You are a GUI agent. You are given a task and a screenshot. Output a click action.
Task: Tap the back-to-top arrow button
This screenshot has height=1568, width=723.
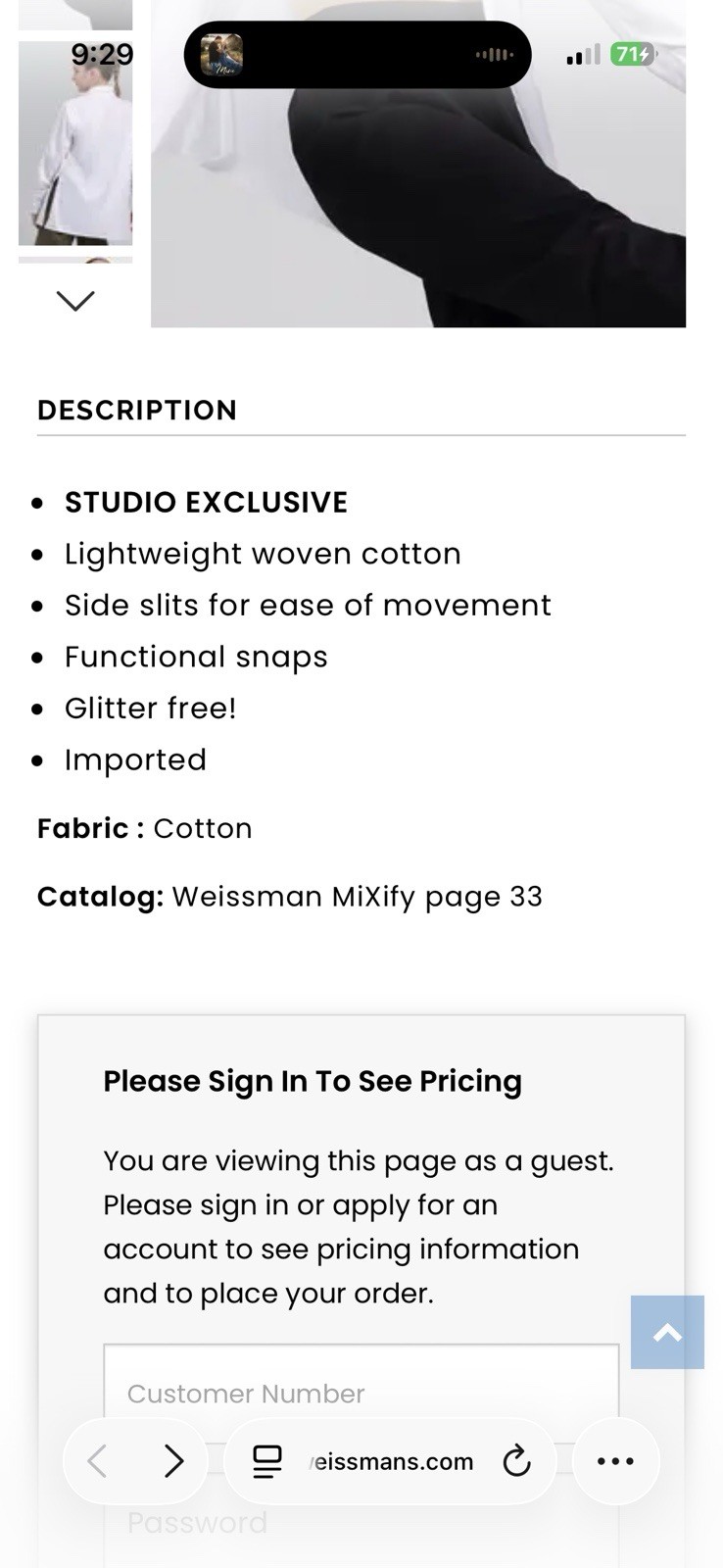click(667, 1332)
